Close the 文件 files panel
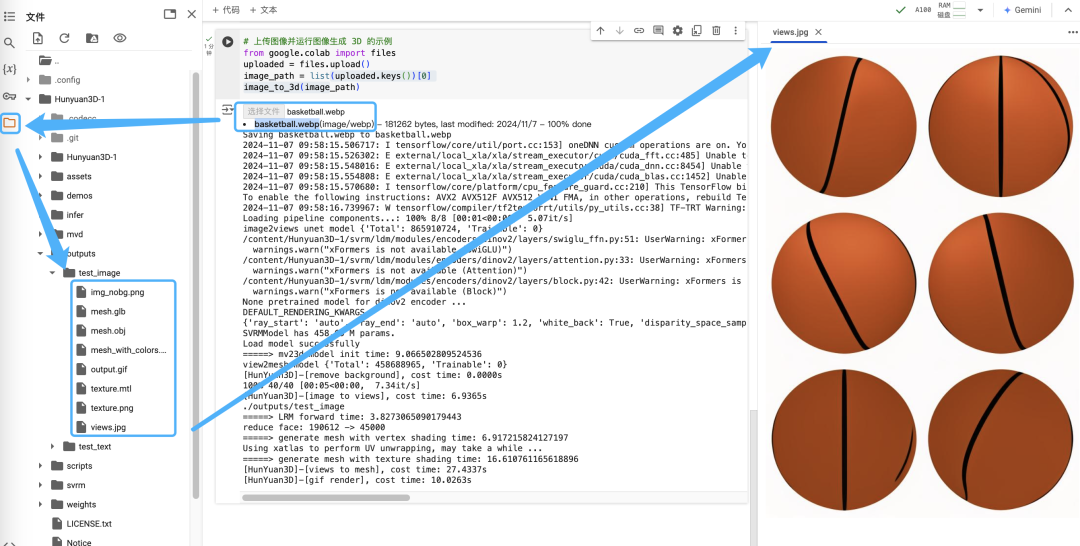This screenshot has width=1080, height=546. [x=191, y=14]
